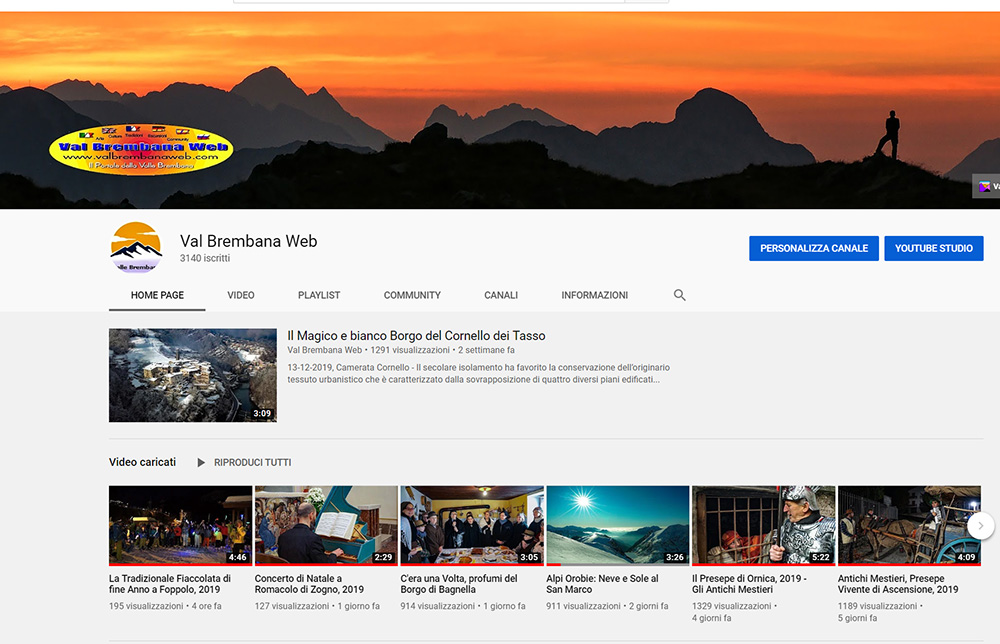Image resolution: width=1000 pixels, height=644 pixels.
Task: Open the valbrembanaweb.com banner logo
Action: (x=141, y=150)
